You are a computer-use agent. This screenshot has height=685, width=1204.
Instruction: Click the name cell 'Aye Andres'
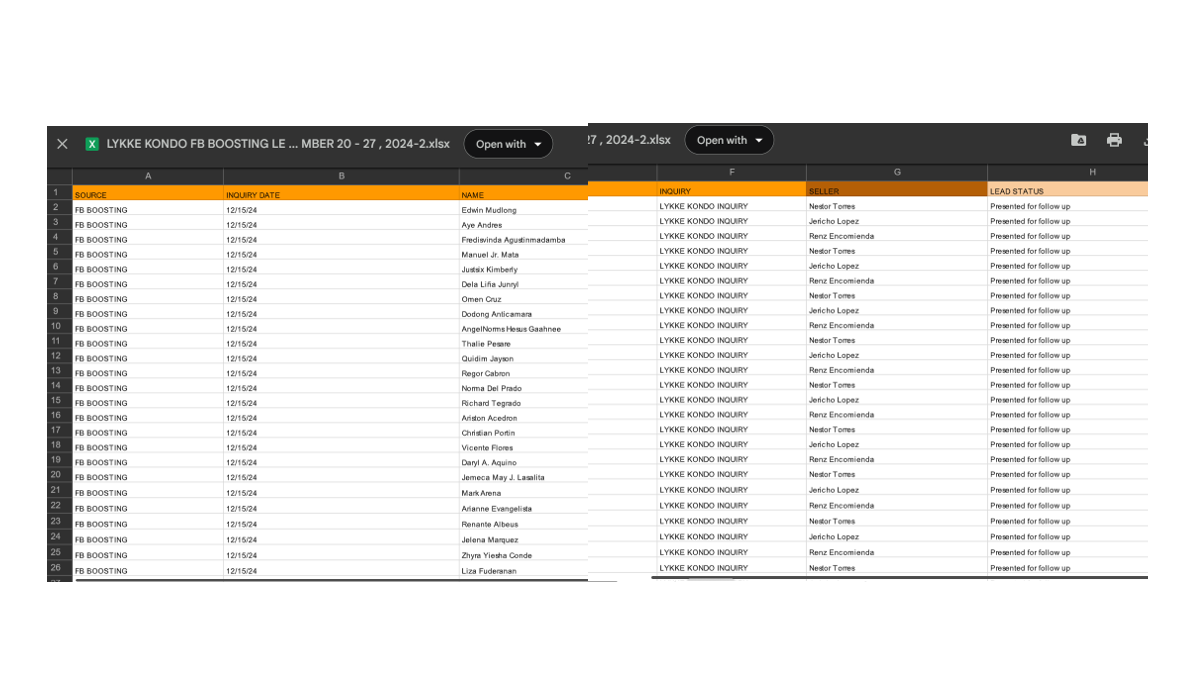coord(523,225)
